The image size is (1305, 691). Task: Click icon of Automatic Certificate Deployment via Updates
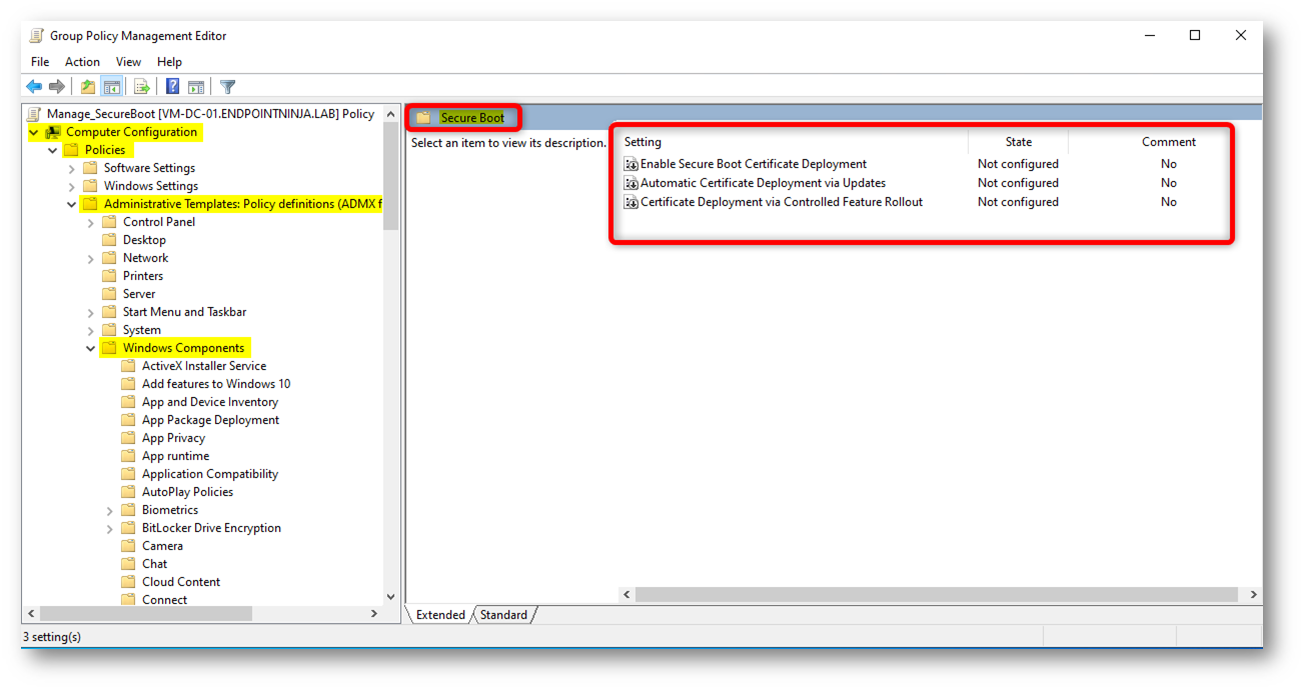(631, 183)
